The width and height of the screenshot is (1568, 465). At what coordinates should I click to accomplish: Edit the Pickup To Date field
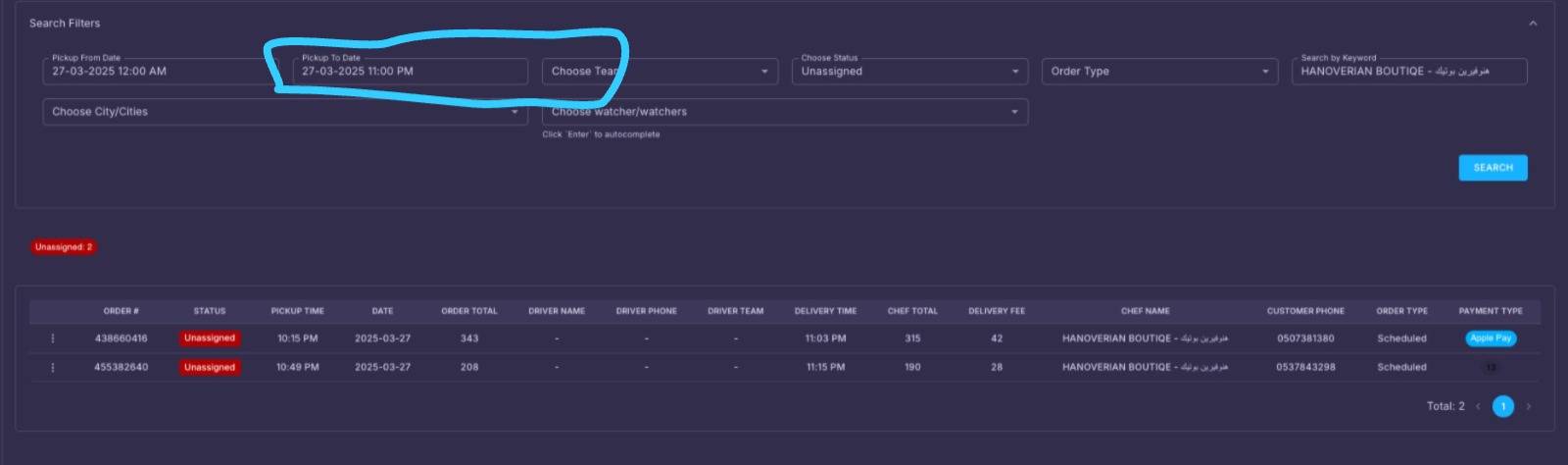[410, 72]
